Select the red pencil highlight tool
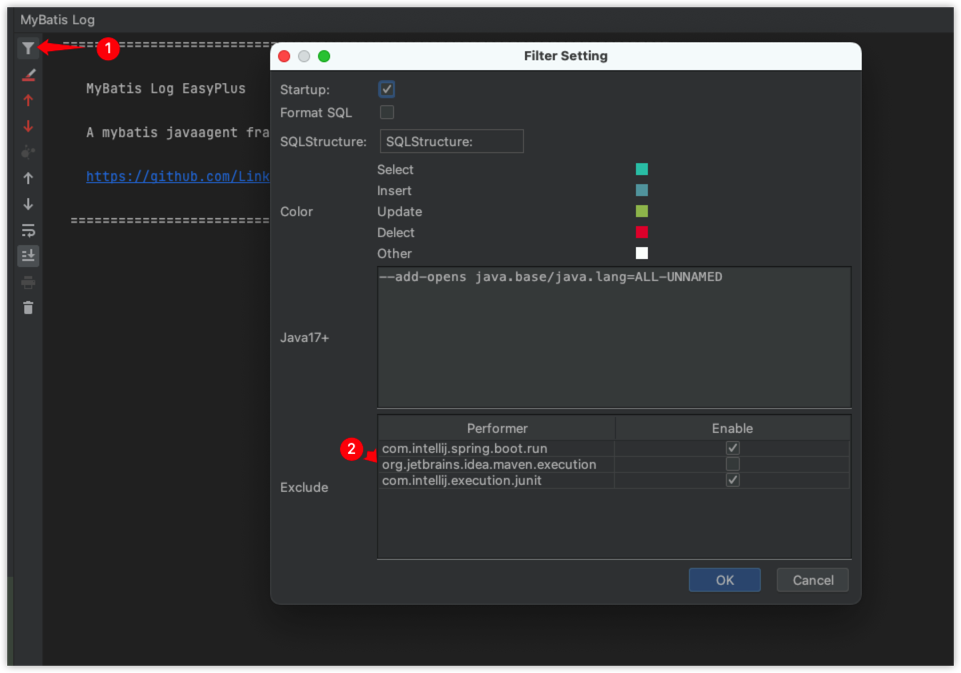The height and width of the screenshot is (673, 961). click(27, 74)
